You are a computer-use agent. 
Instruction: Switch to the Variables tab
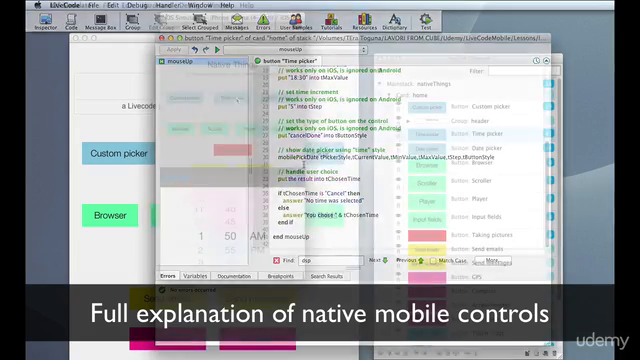click(x=195, y=276)
